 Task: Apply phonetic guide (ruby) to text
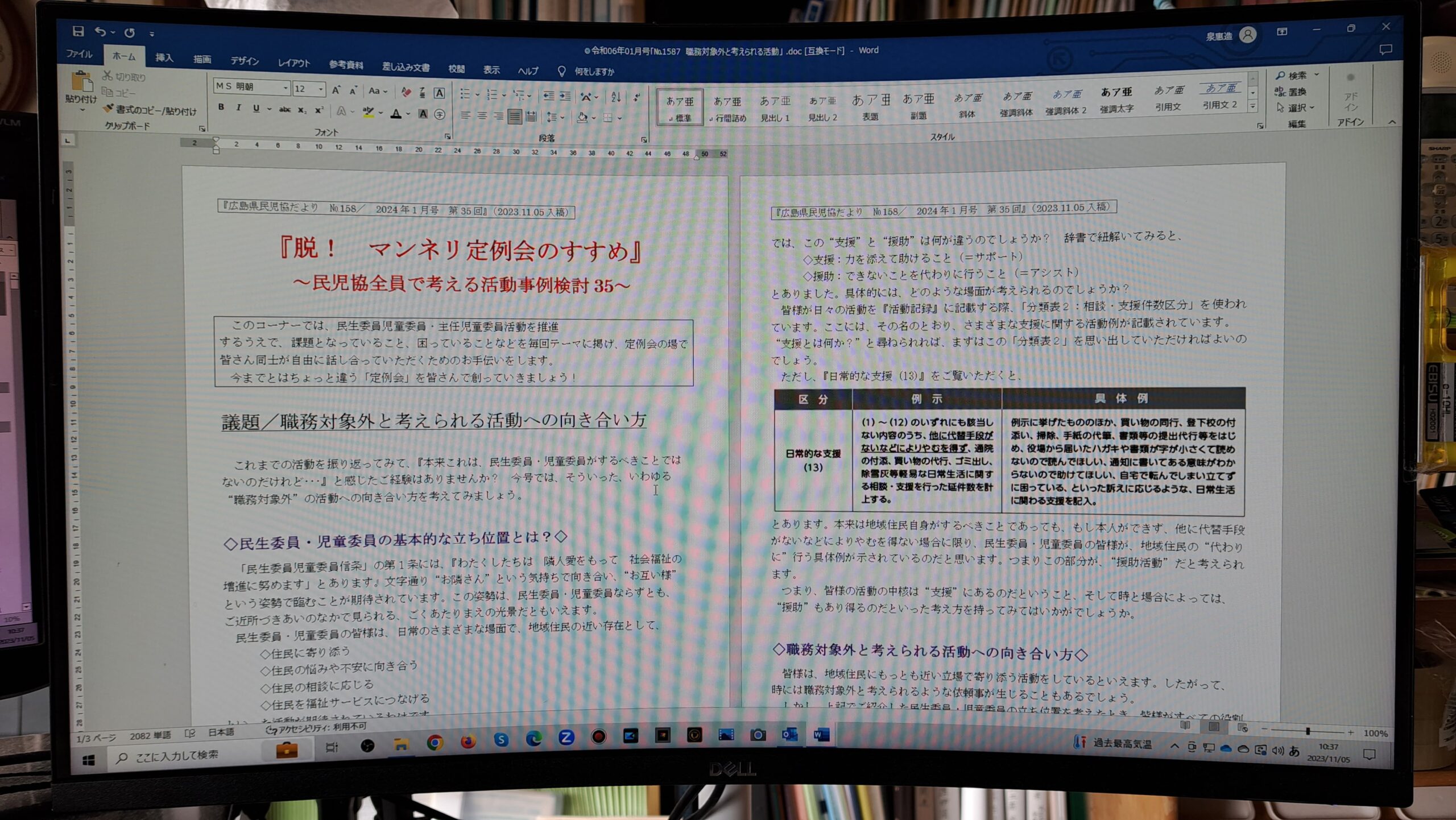[x=422, y=92]
